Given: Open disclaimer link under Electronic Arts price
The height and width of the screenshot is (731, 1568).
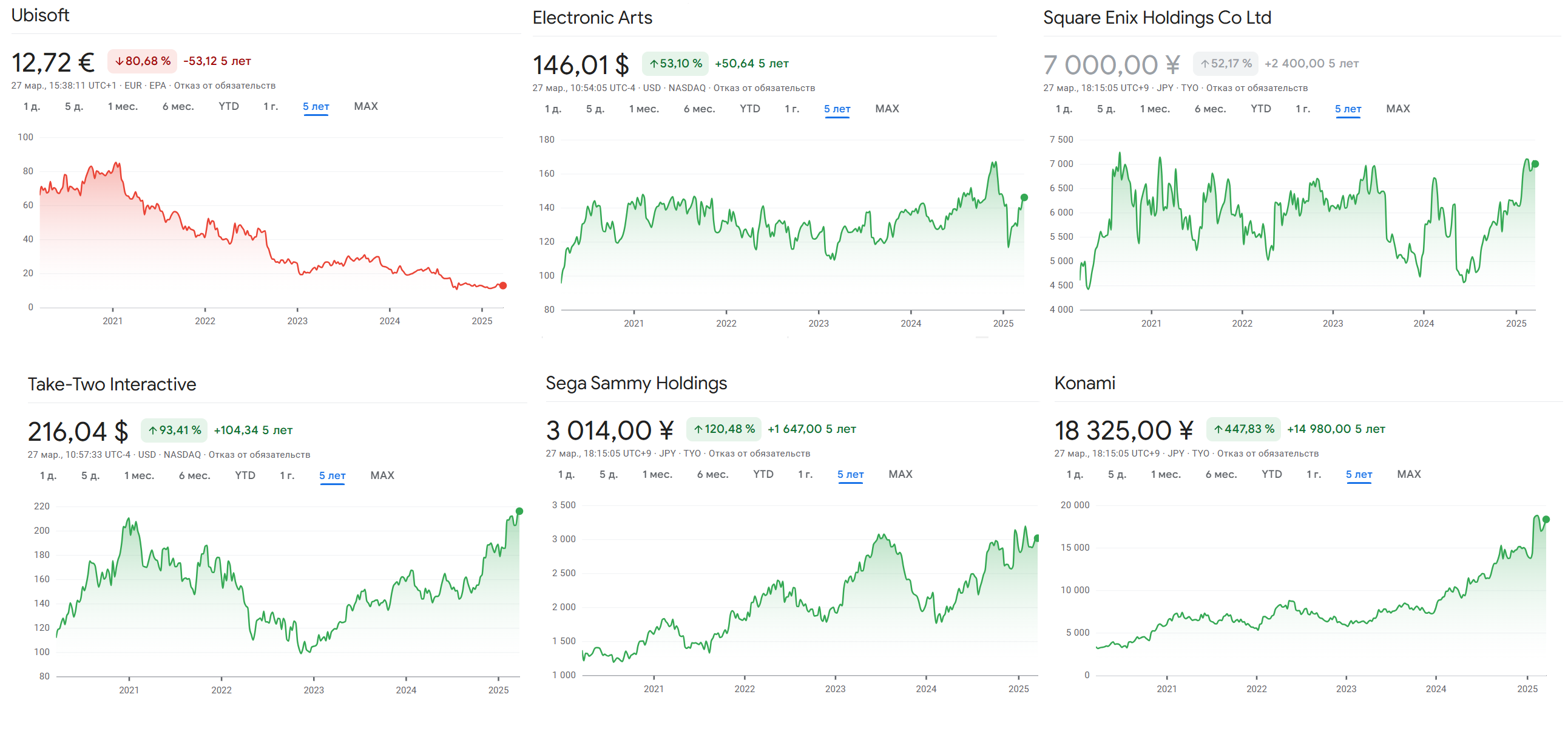Looking at the screenshot, I should [764, 88].
